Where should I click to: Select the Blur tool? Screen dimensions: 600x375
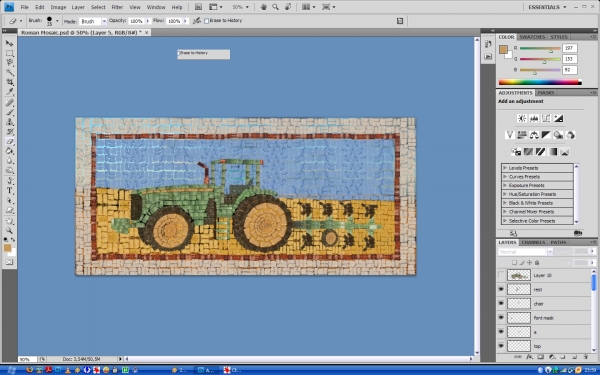(9, 161)
